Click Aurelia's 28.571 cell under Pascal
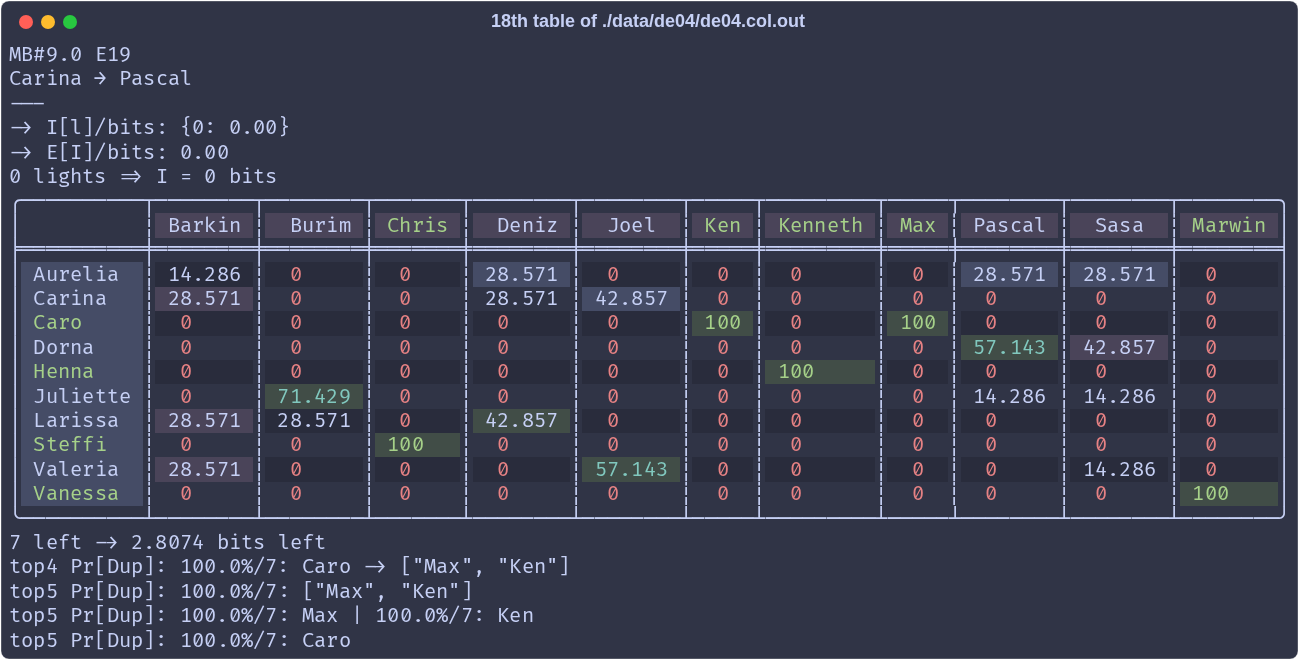 [1009, 274]
